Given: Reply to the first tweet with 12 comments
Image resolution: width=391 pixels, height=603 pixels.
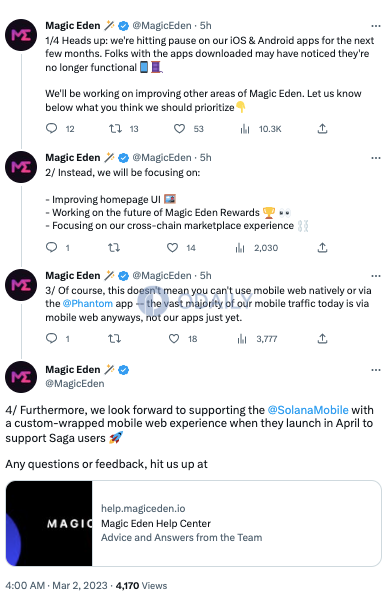Looking at the screenshot, I should point(52,128).
